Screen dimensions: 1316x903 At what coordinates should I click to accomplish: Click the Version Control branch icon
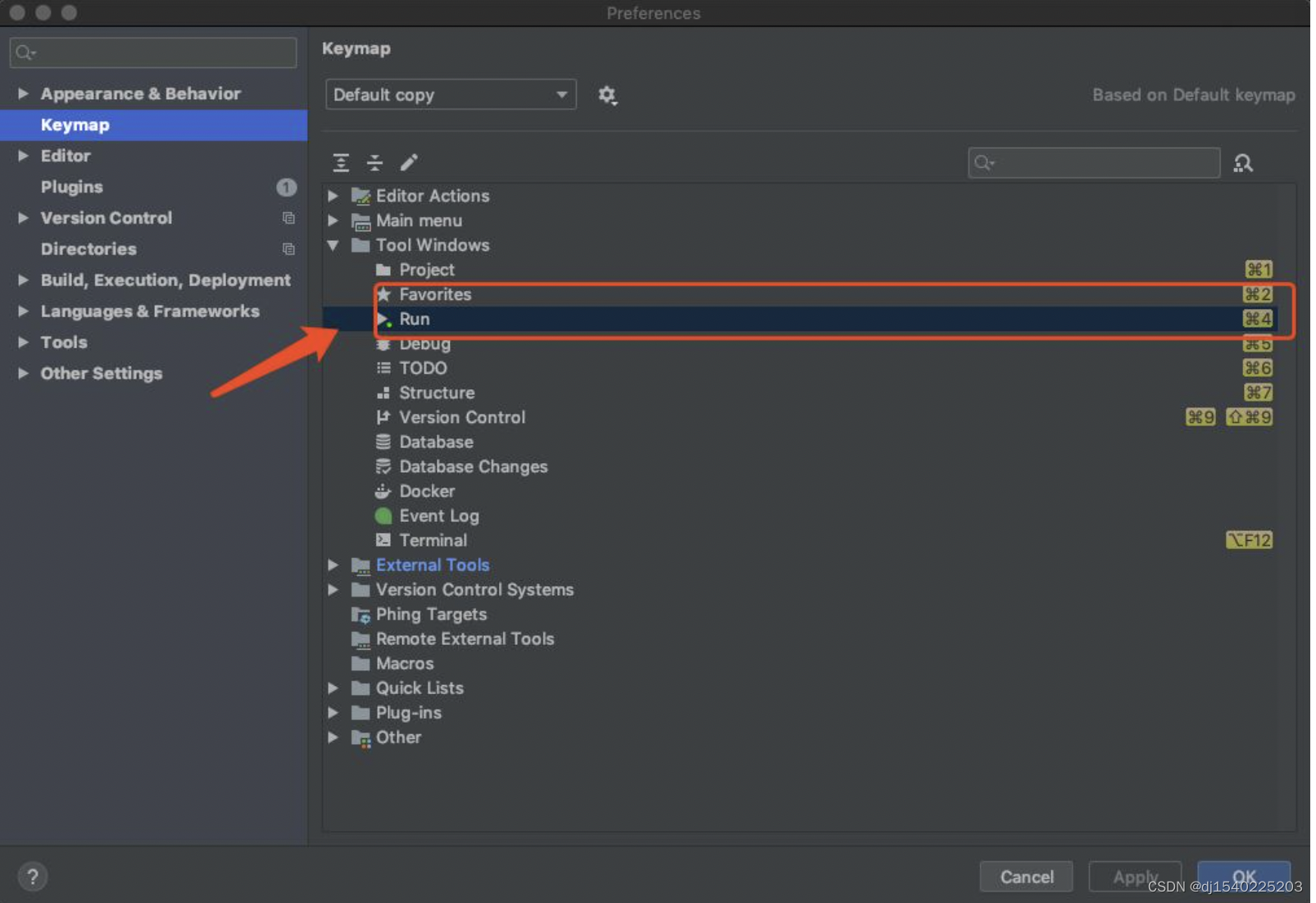(383, 417)
